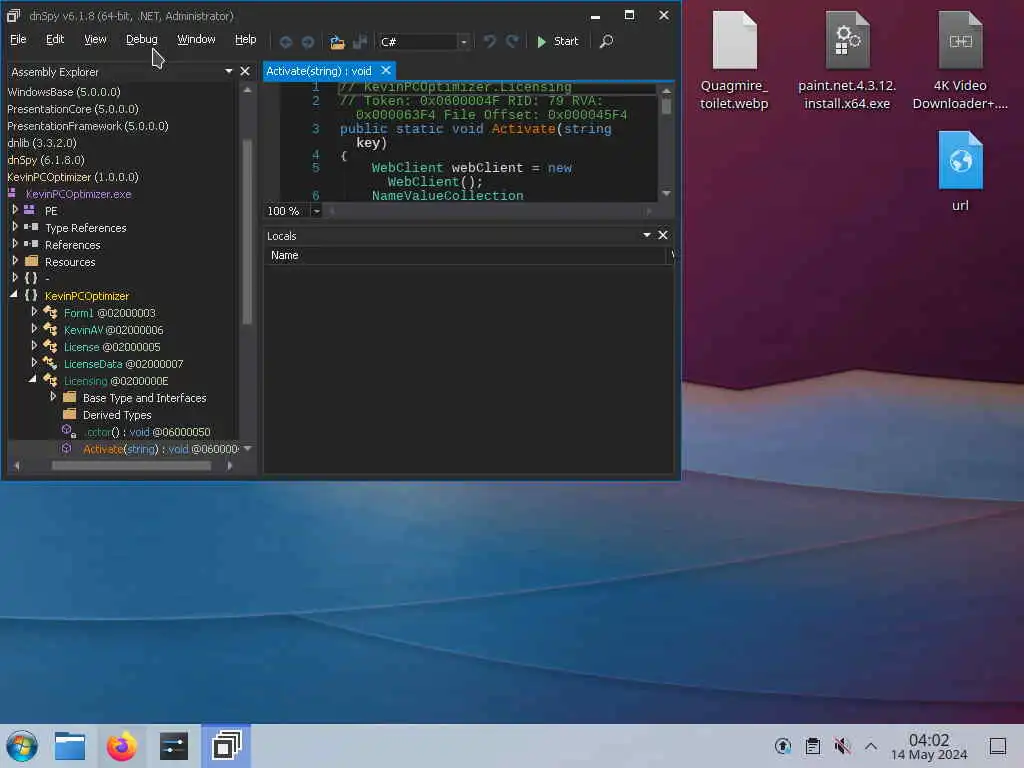Image resolution: width=1024 pixels, height=768 pixels.
Task: Click the Name column header in Locals
Action: [285, 255]
